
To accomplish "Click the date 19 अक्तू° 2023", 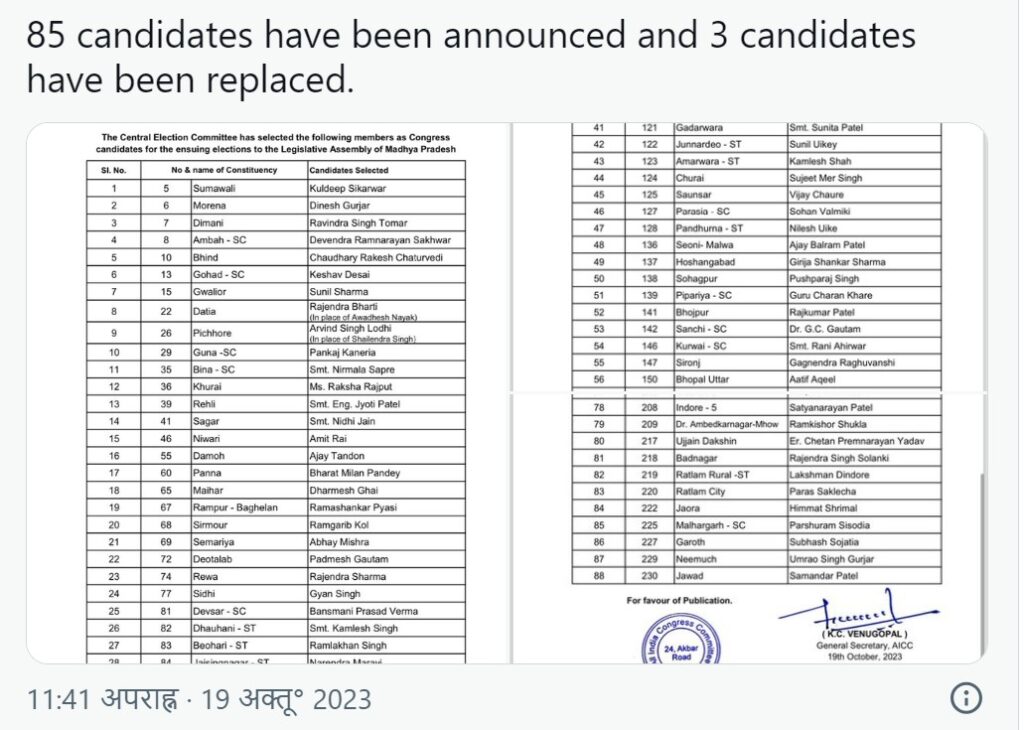I will pyautogui.click(x=286, y=699).
